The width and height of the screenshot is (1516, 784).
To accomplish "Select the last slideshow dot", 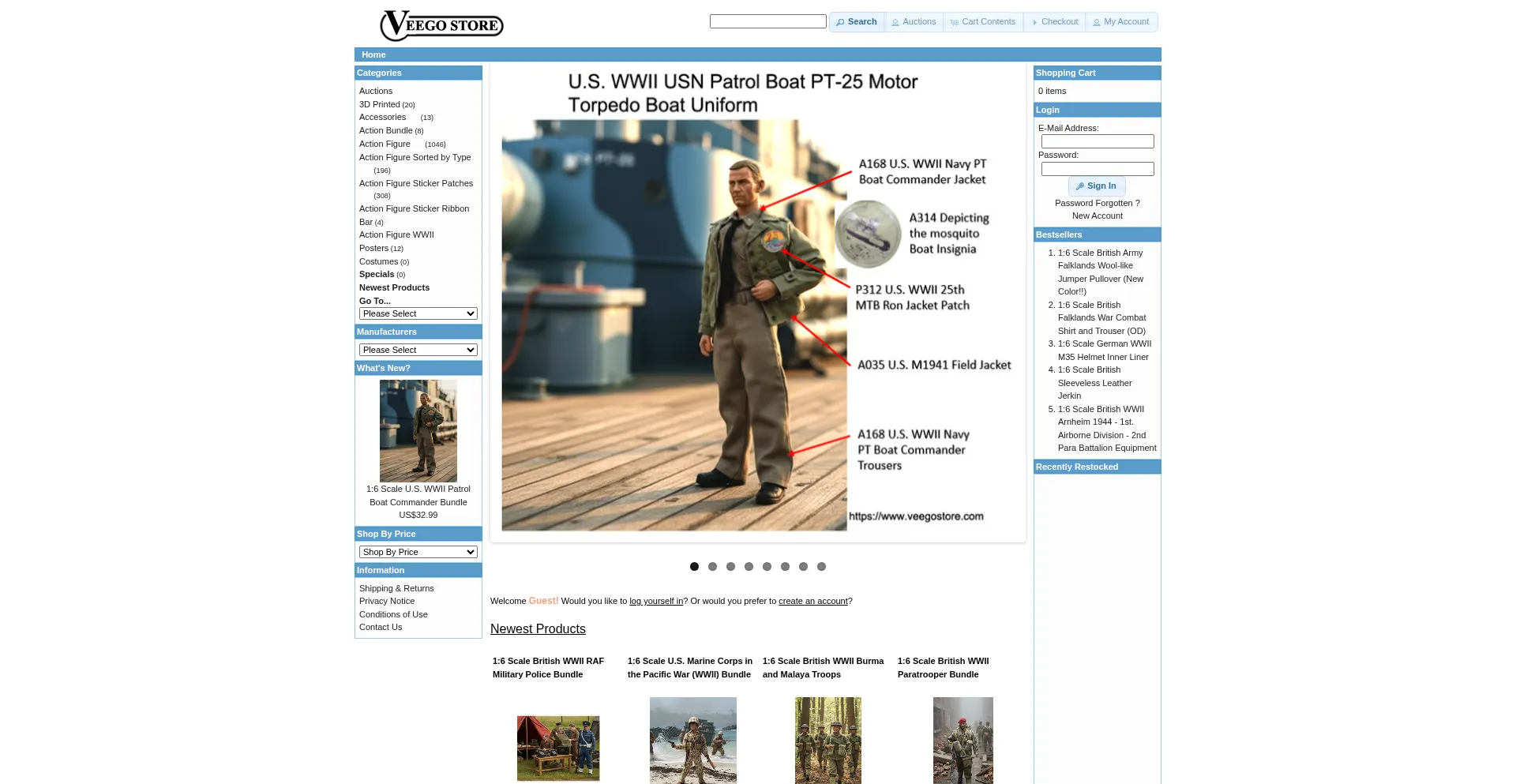I will (x=821, y=567).
